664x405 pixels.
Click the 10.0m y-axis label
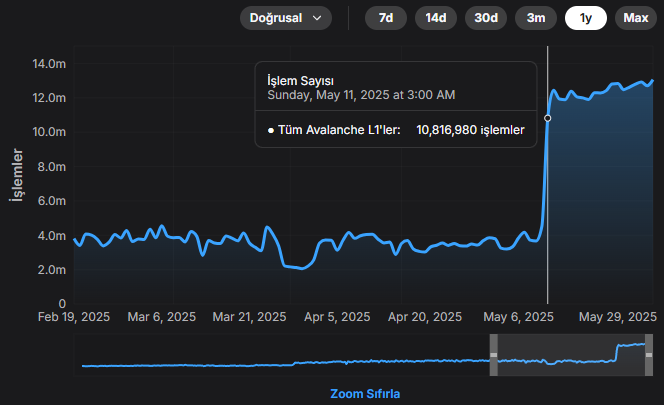pyautogui.click(x=49, y=132)
